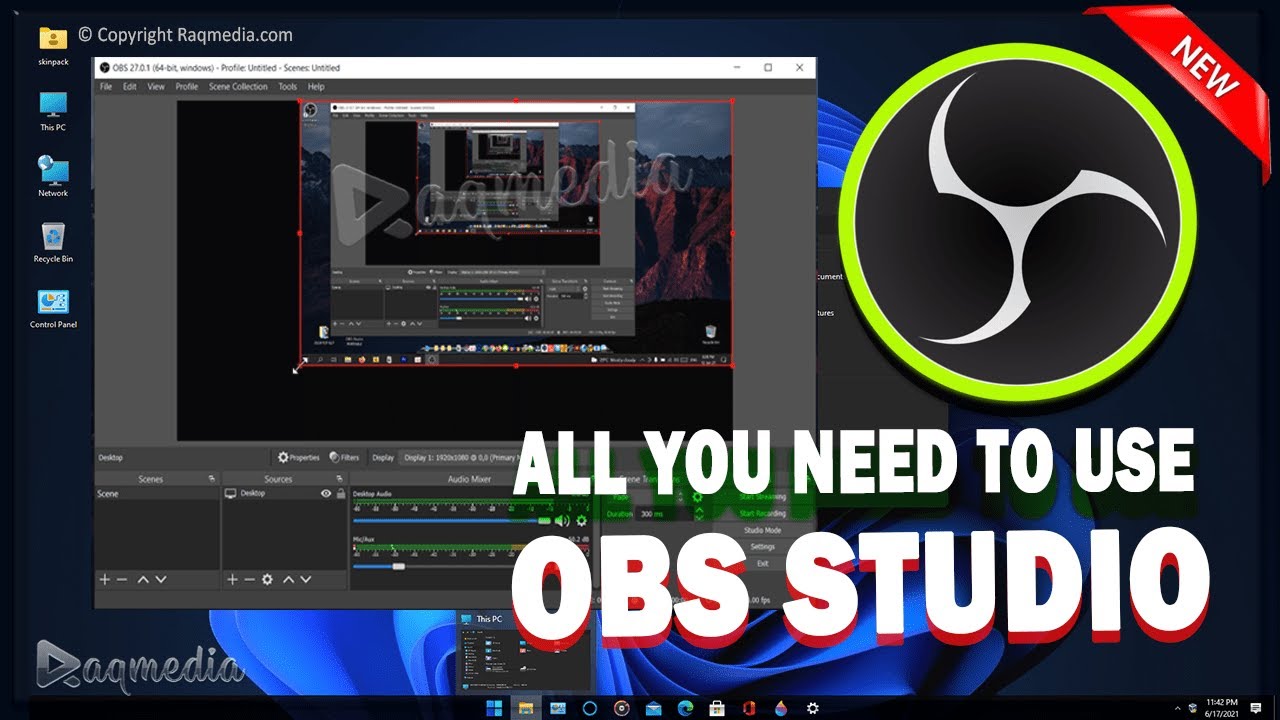This screenshot has width=1280, height=720.
Task: Mute Desktop Audio with the speaker icon
Action: [562, 521]
